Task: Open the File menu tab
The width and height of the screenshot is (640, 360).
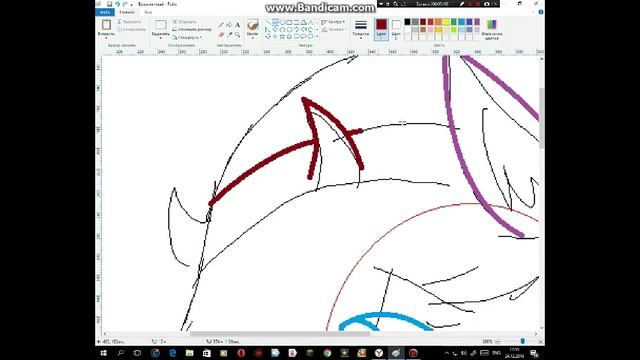Action: tap(104, 12)
